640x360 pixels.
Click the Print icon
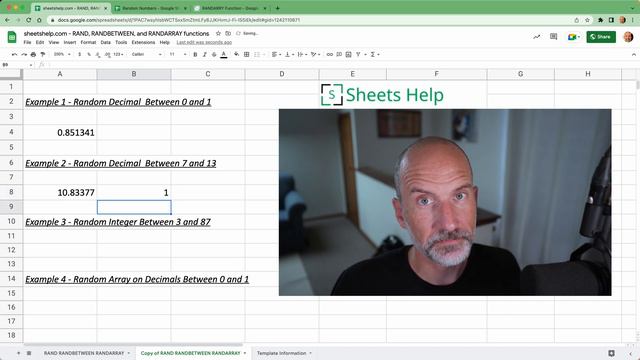tap(33, 54)
